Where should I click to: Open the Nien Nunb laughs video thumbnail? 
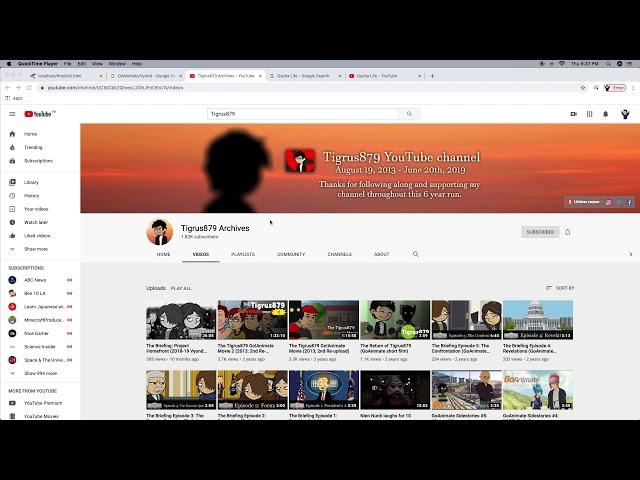coord(395,390)
